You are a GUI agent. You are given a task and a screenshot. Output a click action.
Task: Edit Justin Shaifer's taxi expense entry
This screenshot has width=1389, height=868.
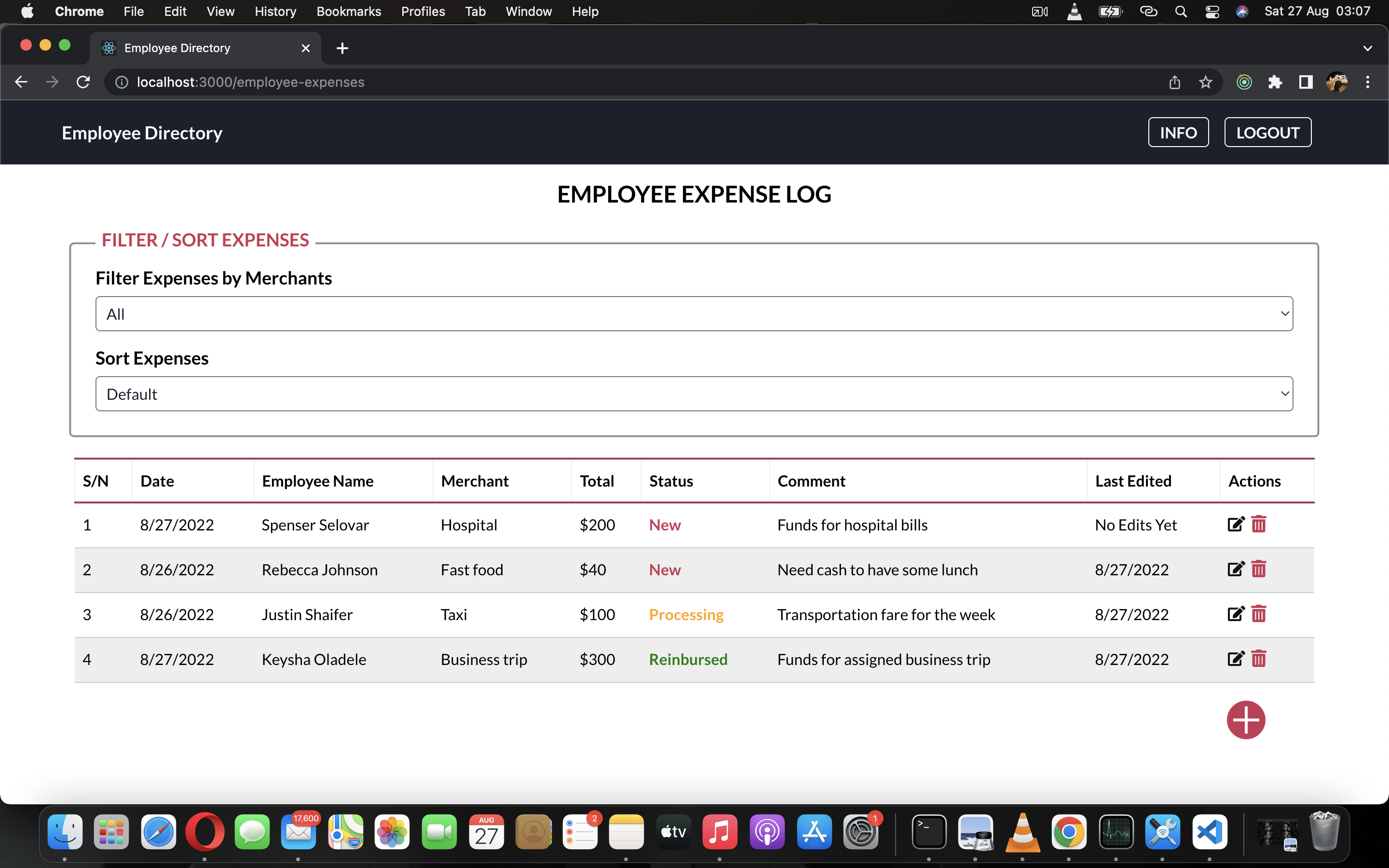pos(1235,614)
